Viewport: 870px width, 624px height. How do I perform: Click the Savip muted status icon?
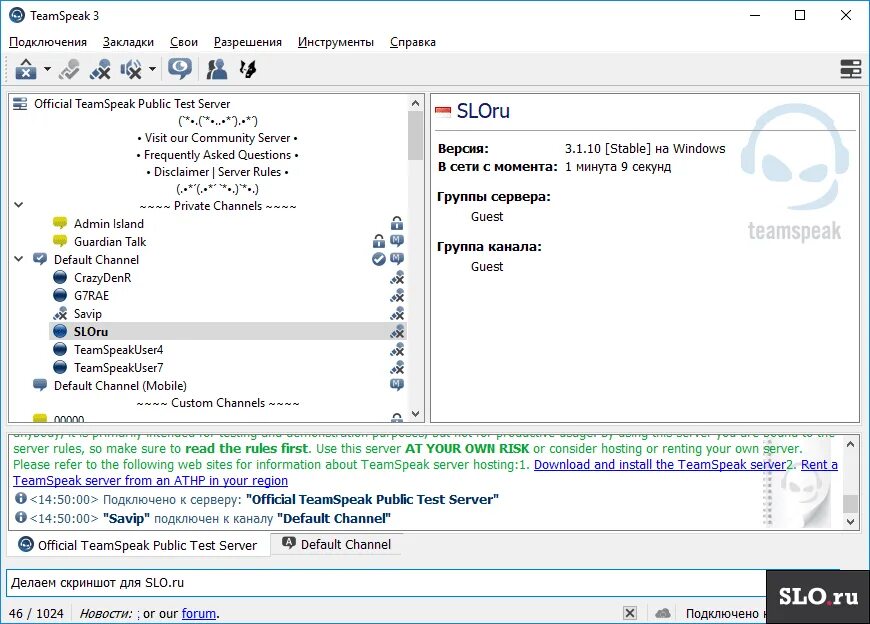[60, 313]
